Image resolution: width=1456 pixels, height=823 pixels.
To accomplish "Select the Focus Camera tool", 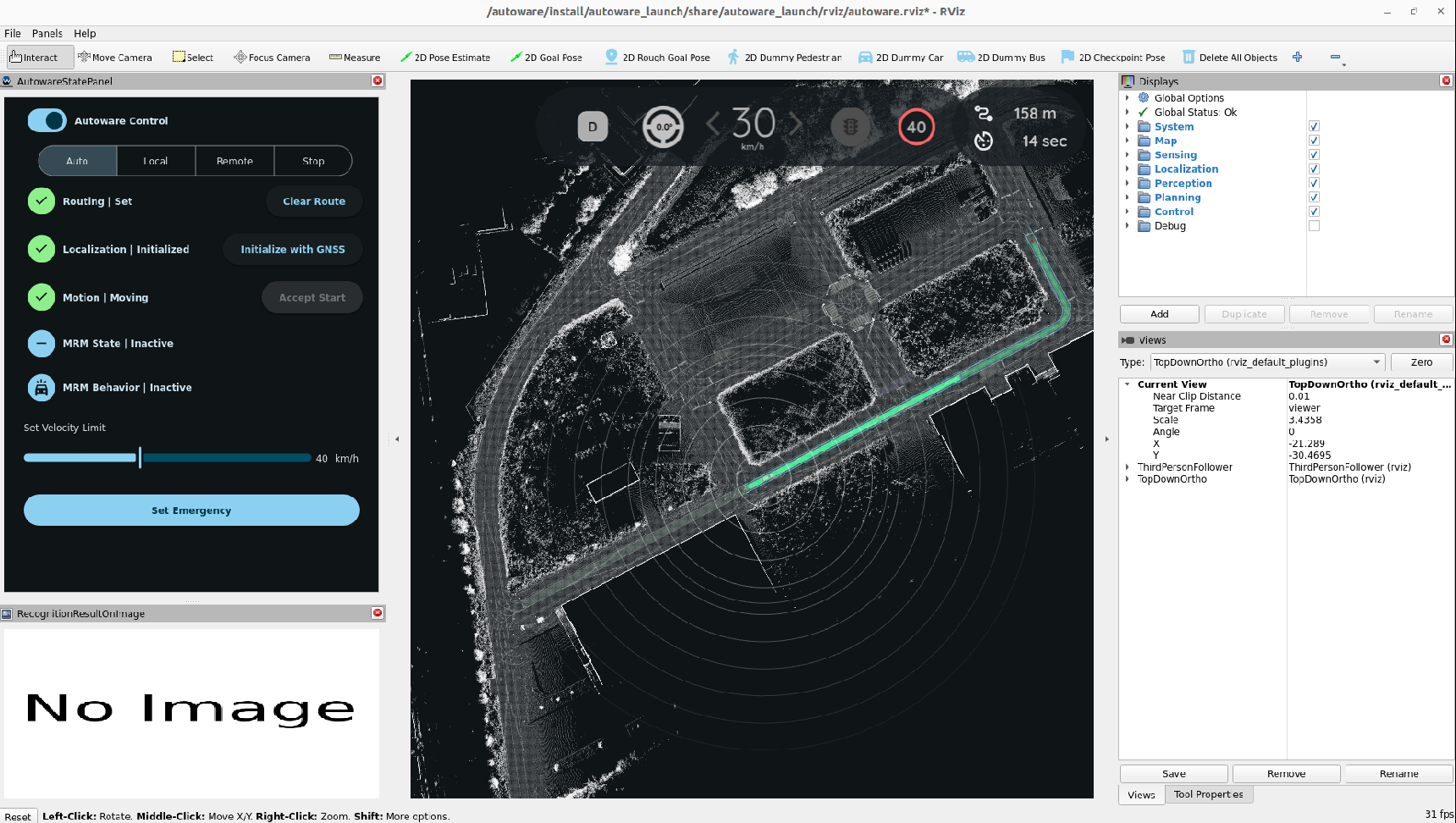I will [272, 58].
